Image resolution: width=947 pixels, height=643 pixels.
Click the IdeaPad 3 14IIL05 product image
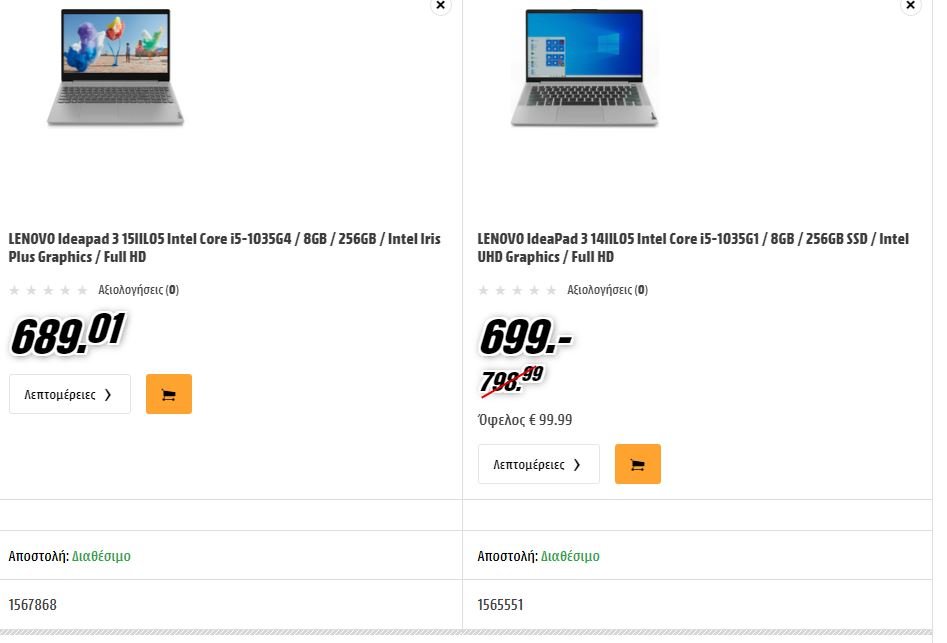[584, 67]
